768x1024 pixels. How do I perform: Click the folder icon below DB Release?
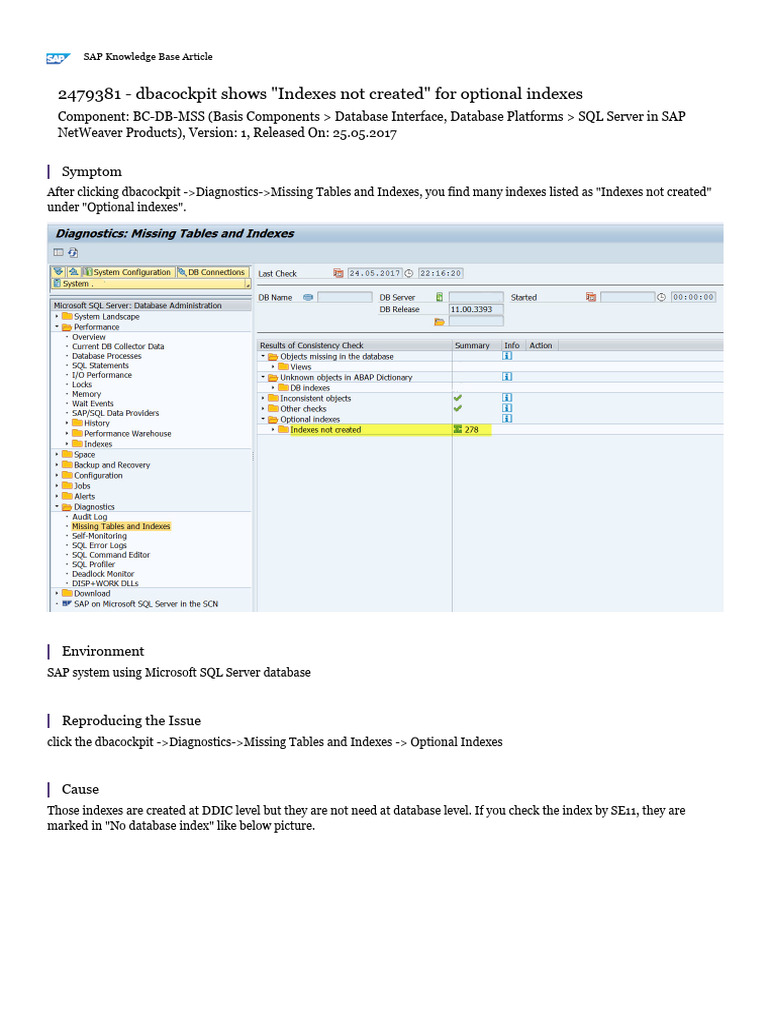pos(440,321)
